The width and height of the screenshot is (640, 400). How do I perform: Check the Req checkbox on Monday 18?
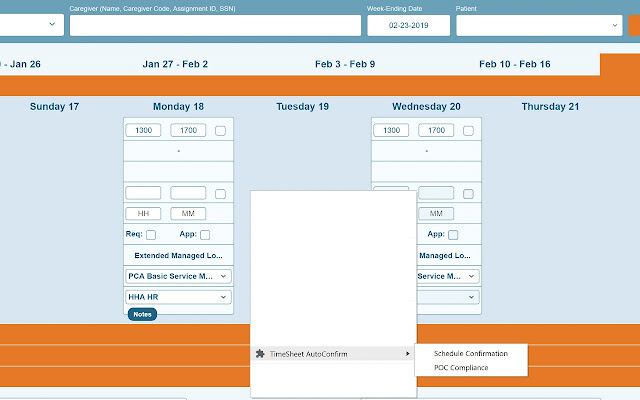[151, 235]
